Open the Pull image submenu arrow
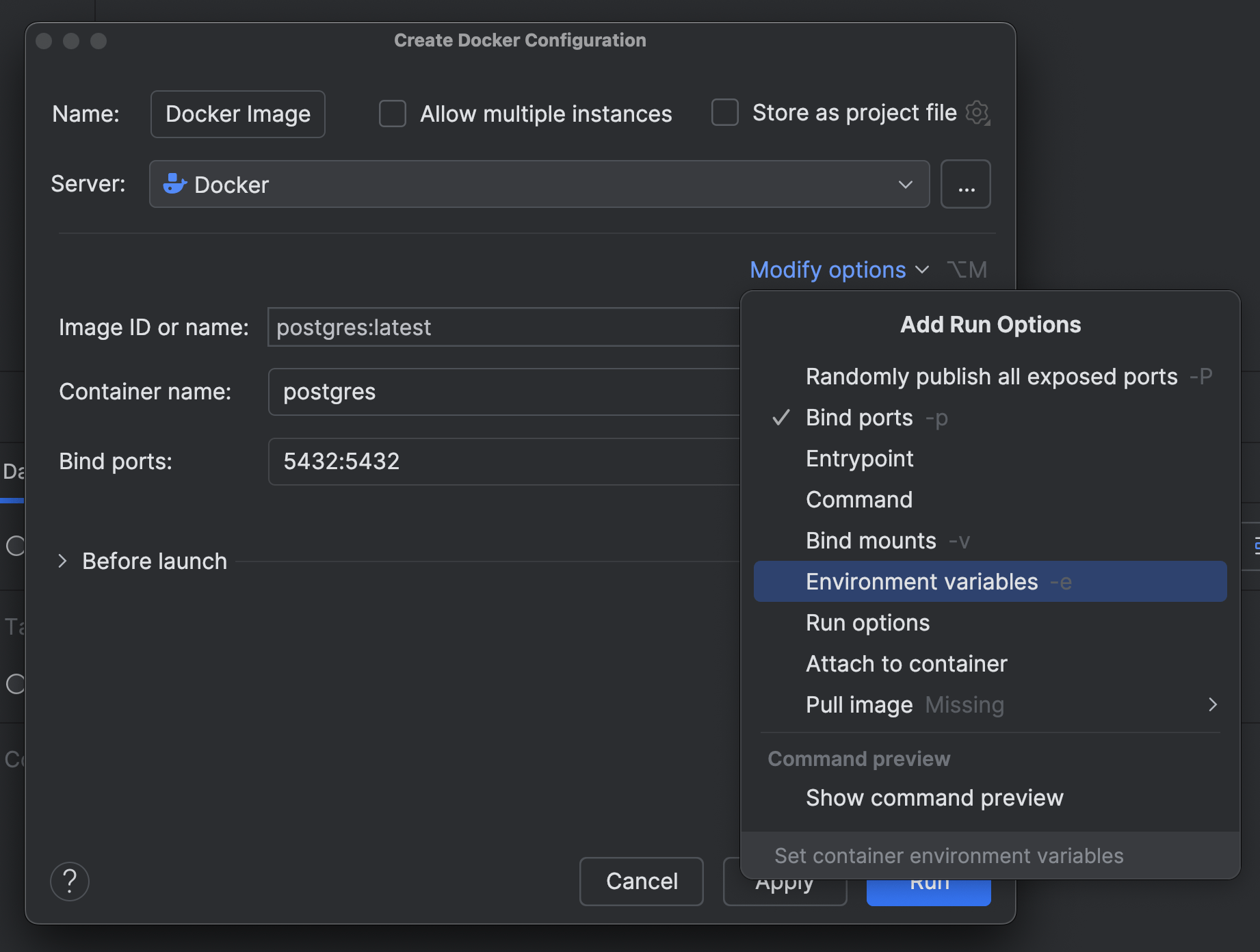The image size is (1260, 952). (1212, 704)
